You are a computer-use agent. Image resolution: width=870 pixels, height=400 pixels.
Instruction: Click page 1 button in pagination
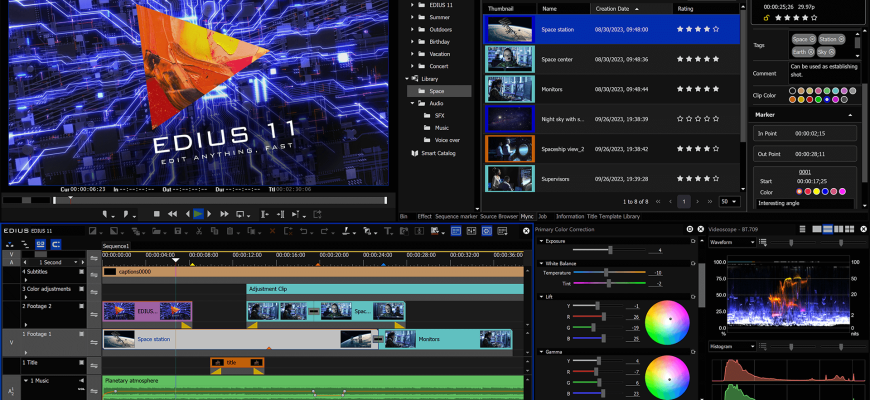coord(684,201)
